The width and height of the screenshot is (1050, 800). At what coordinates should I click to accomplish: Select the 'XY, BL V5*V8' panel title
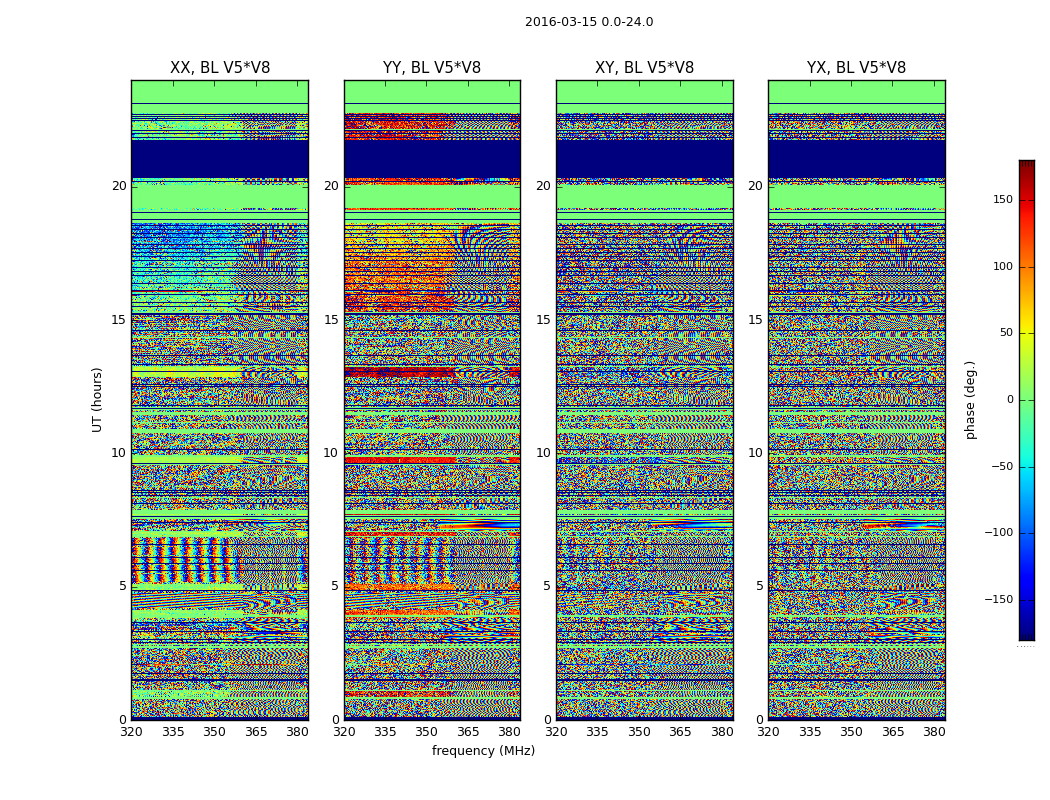click(644, 68)
